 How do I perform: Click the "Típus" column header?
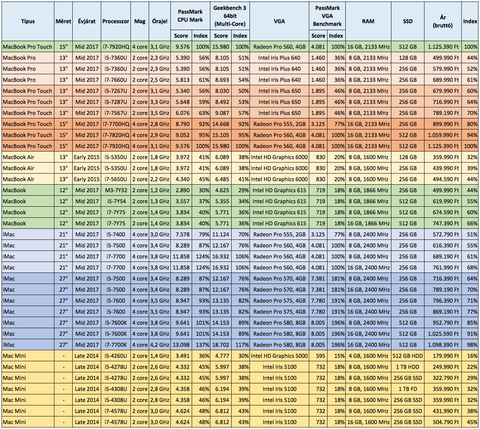pyautogui.click(x=28, y=21)
